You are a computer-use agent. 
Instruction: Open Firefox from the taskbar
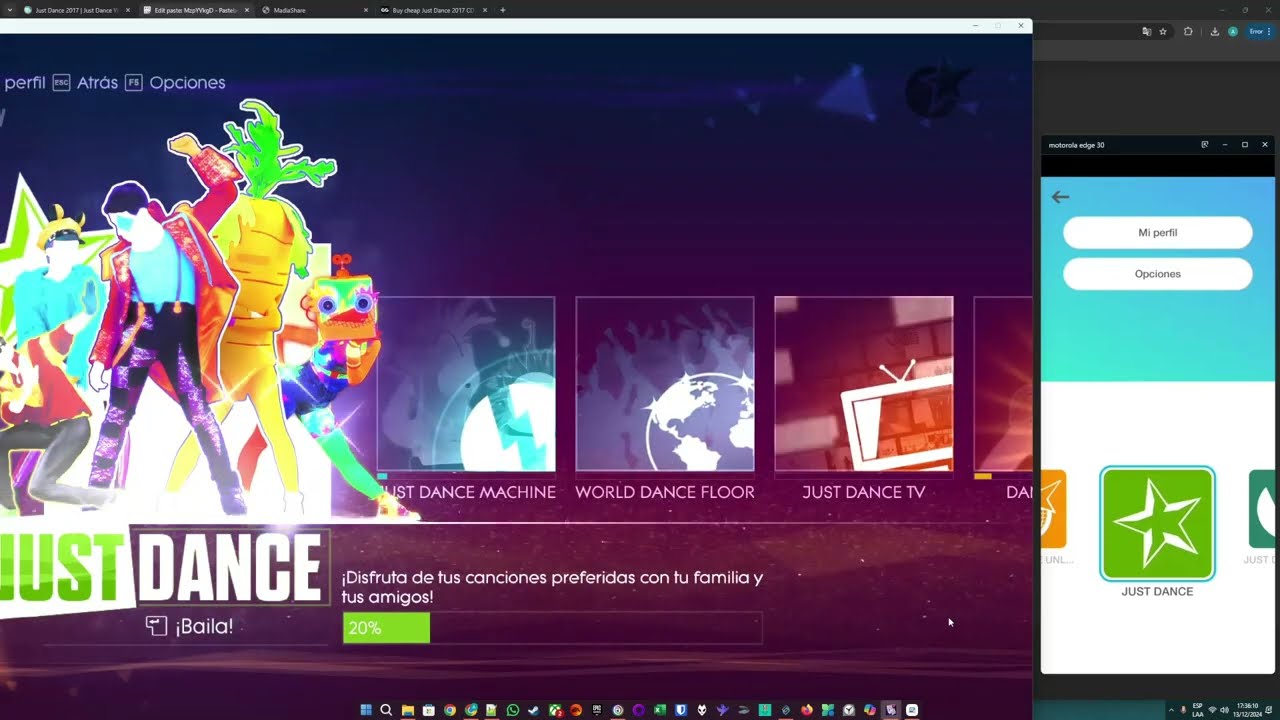(x=807, y=710)
